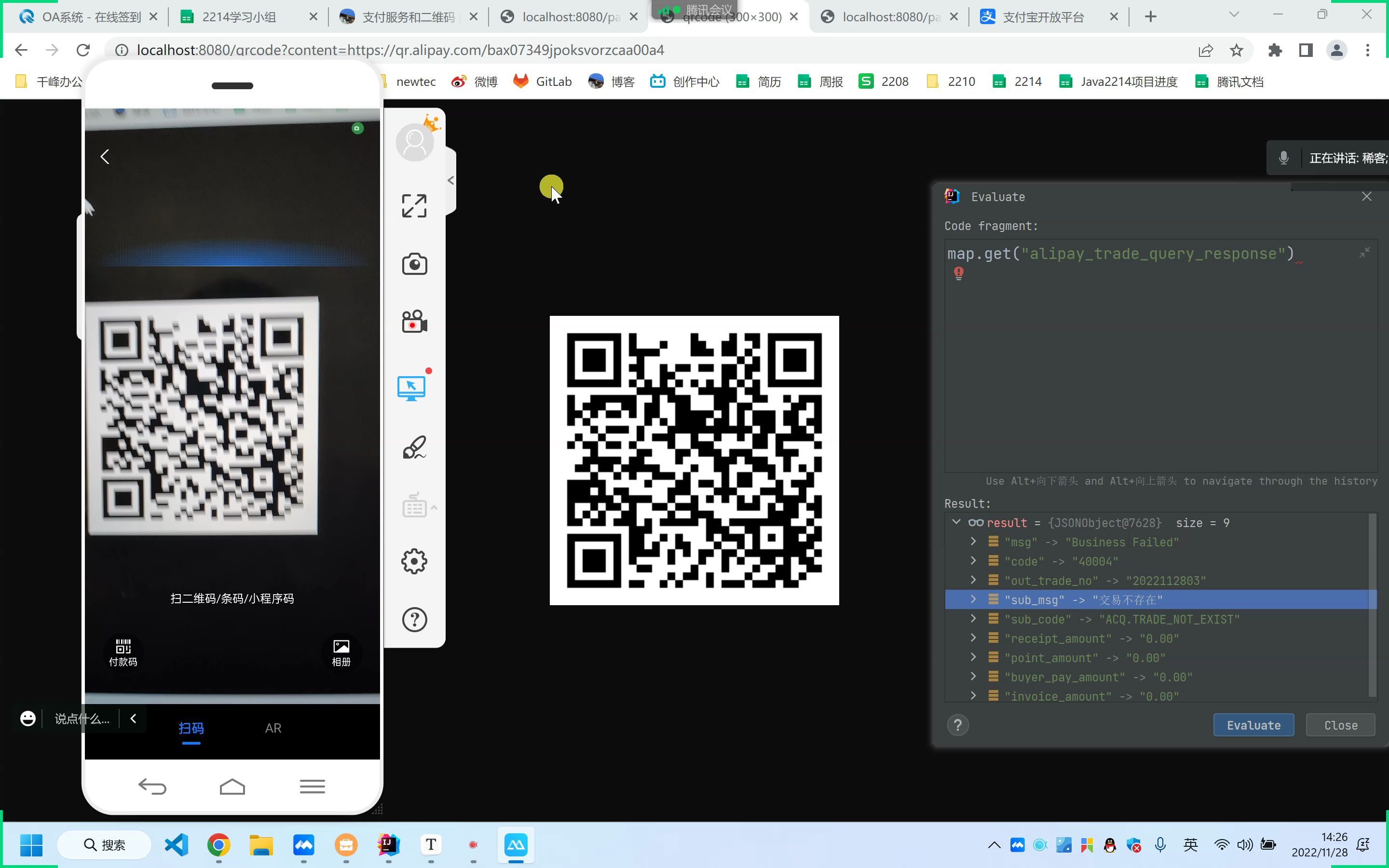Take a screenshot with the camera icon
Image resolution: width=1389 pixels, height=868 pixels.
point(414,264)
